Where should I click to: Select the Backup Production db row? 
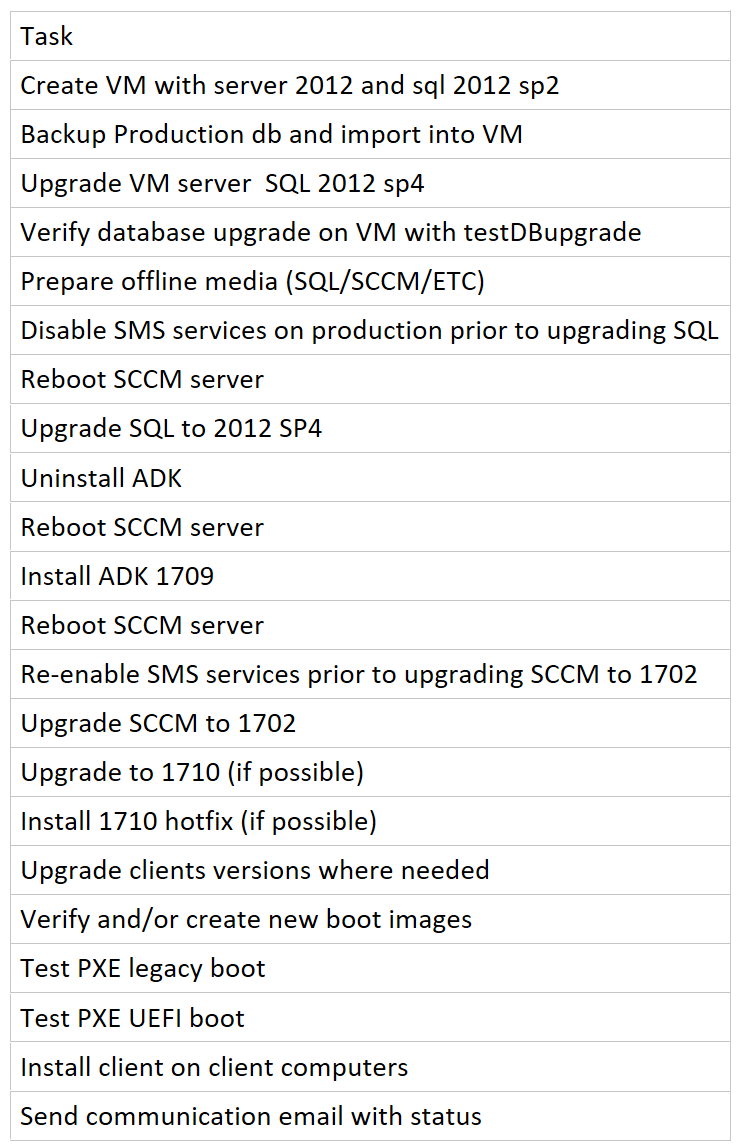pyautogui.click(x=370, y=134)
